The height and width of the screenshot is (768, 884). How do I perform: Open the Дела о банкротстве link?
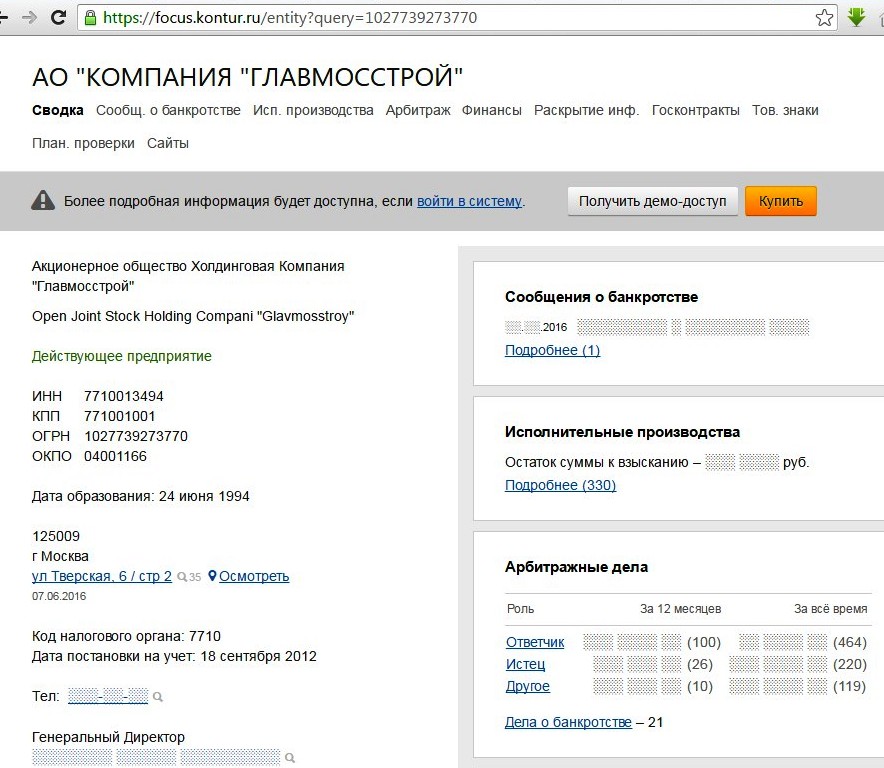(568, 722)
